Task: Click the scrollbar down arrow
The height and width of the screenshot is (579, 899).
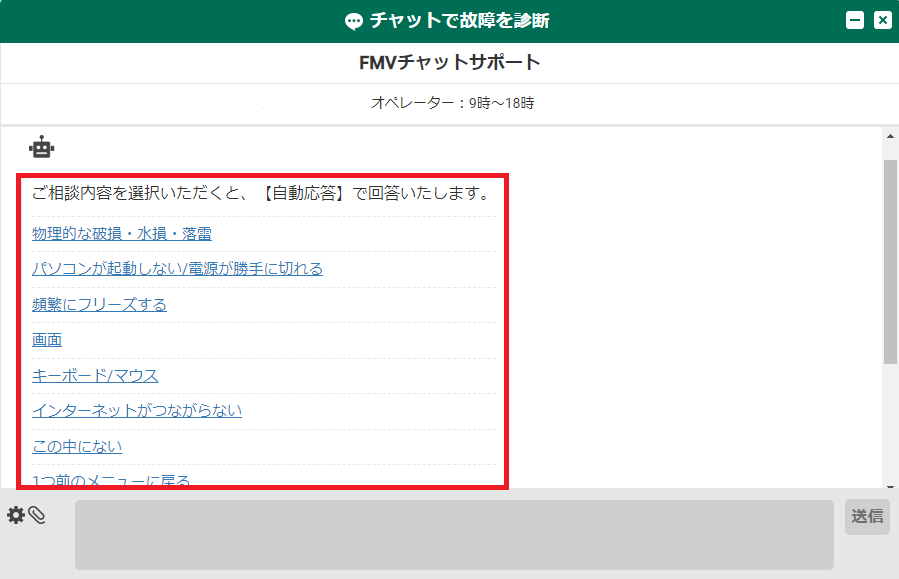Action: (890, 481)
